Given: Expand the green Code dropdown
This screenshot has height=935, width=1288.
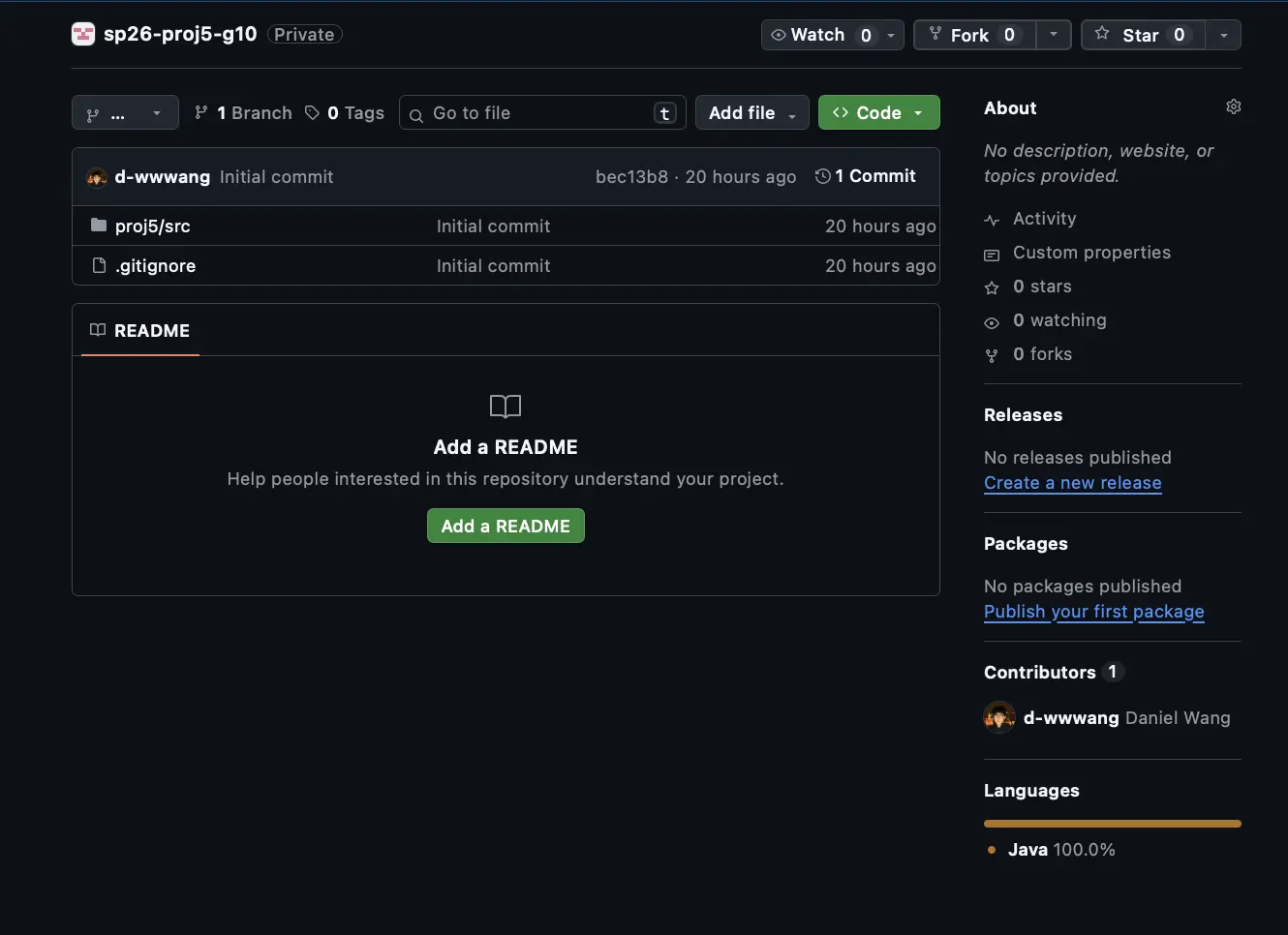Looking at the screenshot, I should (x=878, y=112).
